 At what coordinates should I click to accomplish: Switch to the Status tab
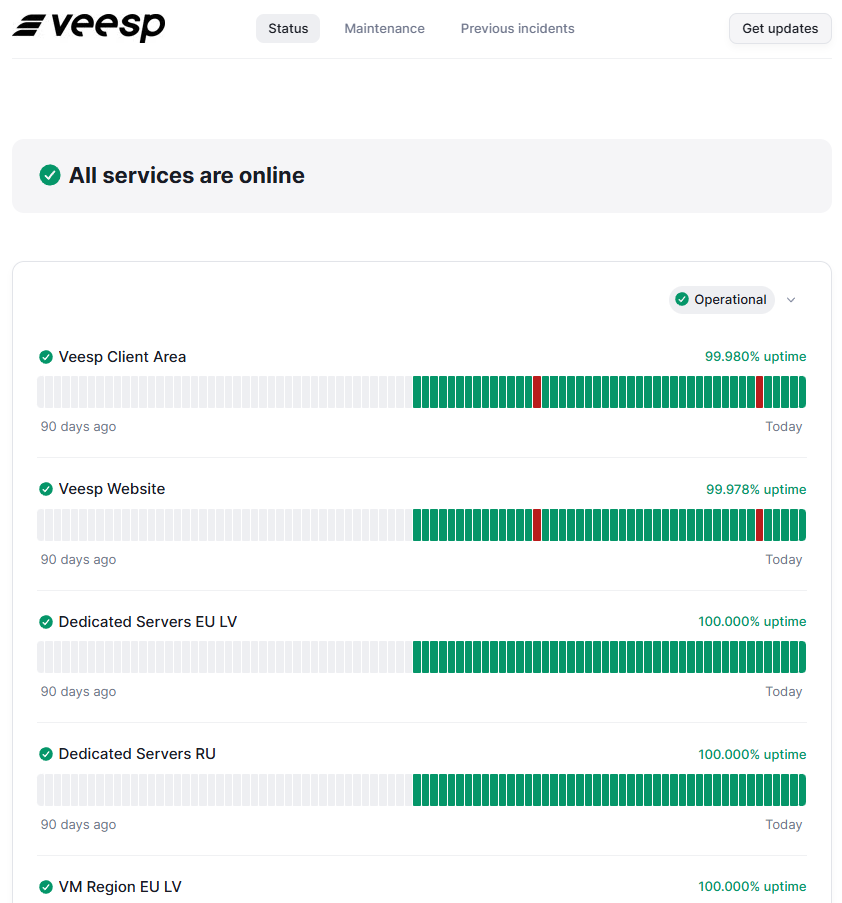[288, 29]
